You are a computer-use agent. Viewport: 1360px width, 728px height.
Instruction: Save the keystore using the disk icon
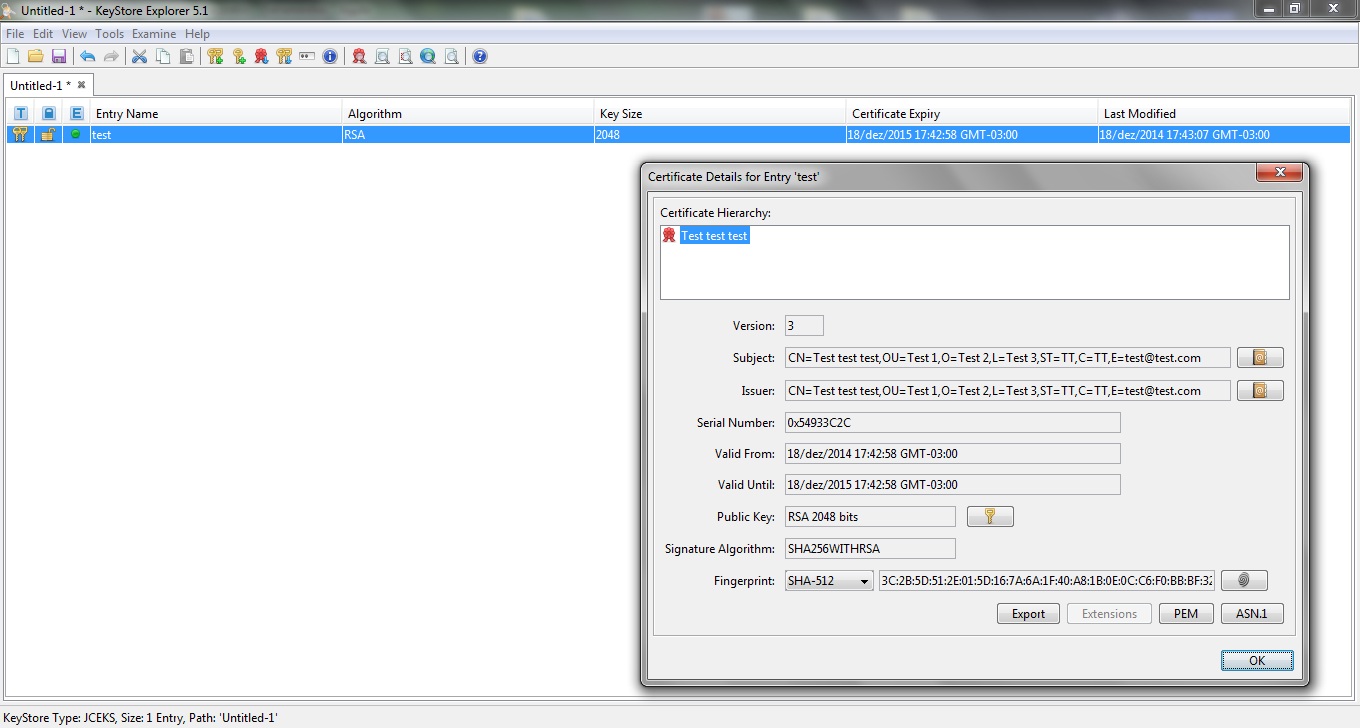[x=59, y=56]
